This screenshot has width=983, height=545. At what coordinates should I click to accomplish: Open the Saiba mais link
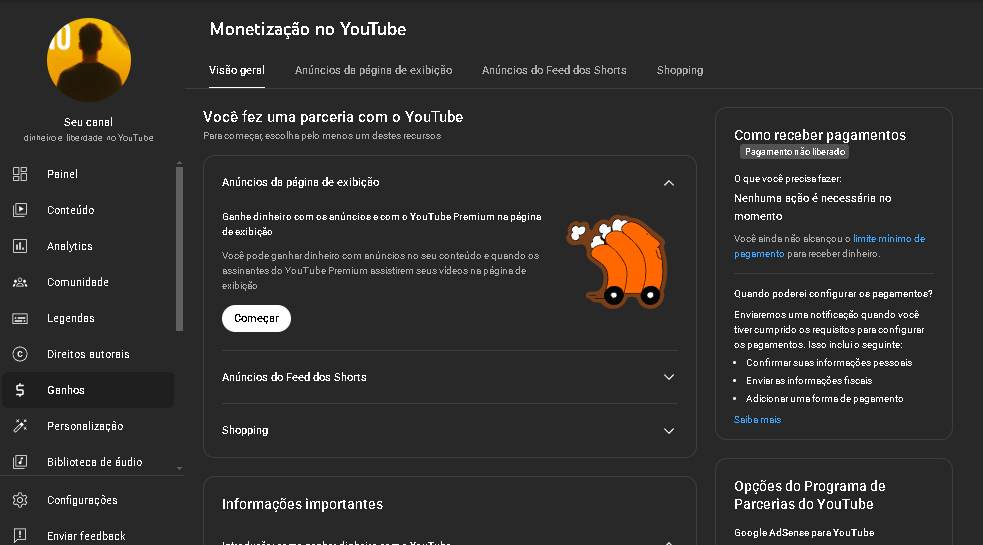click(x=757, y=420)
